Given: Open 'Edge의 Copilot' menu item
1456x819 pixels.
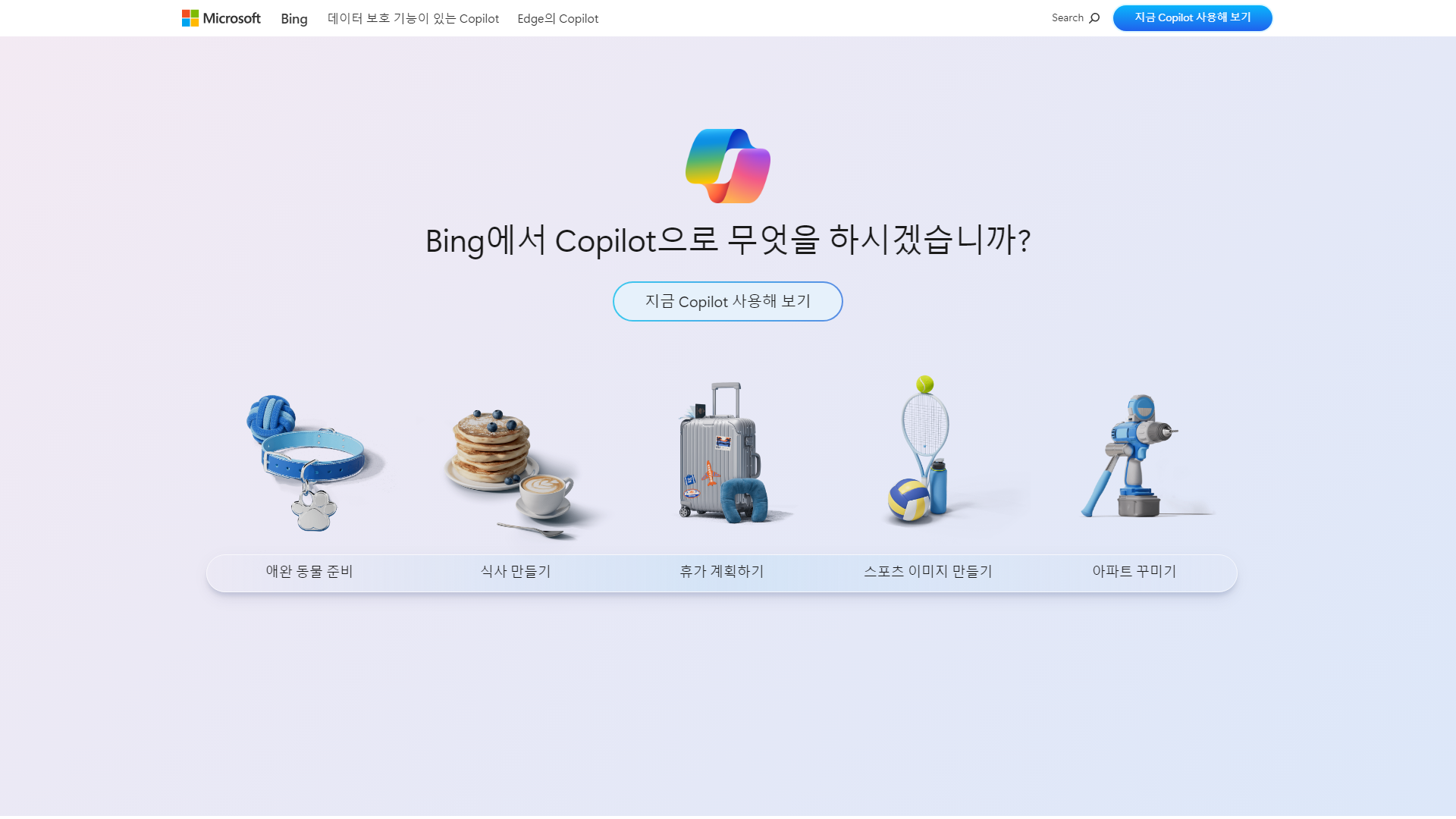Looking at the screenshot, I should click(557, 19).
